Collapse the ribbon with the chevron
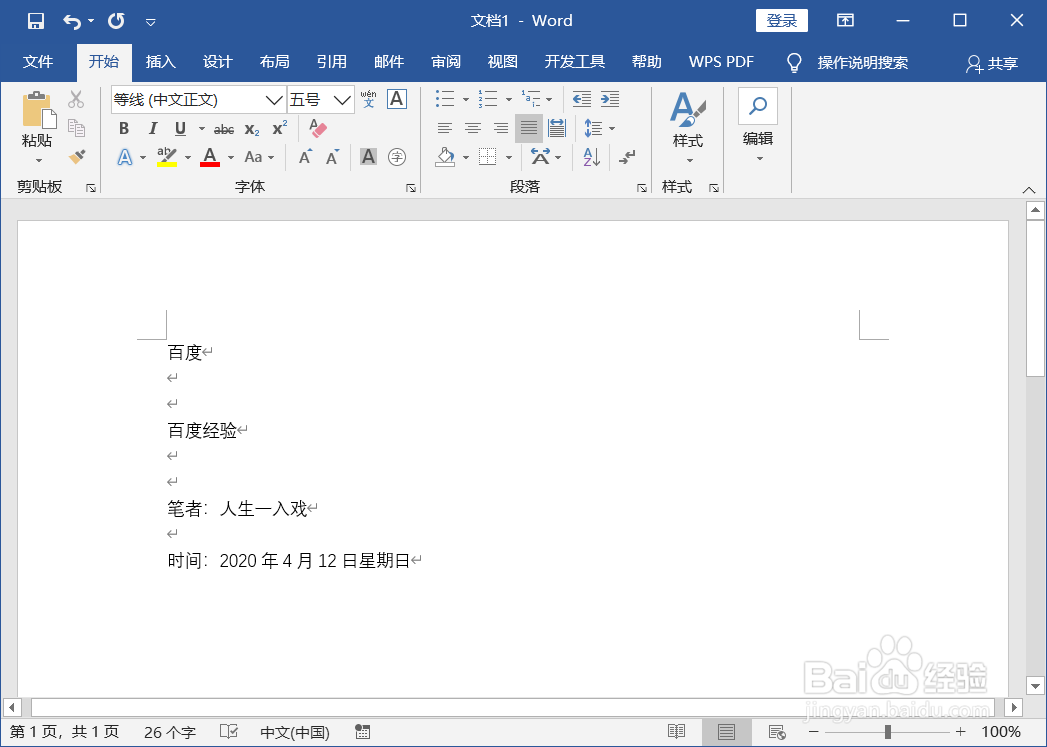The width and height of the screenshot is (1047, 747). pos(1029,190)
